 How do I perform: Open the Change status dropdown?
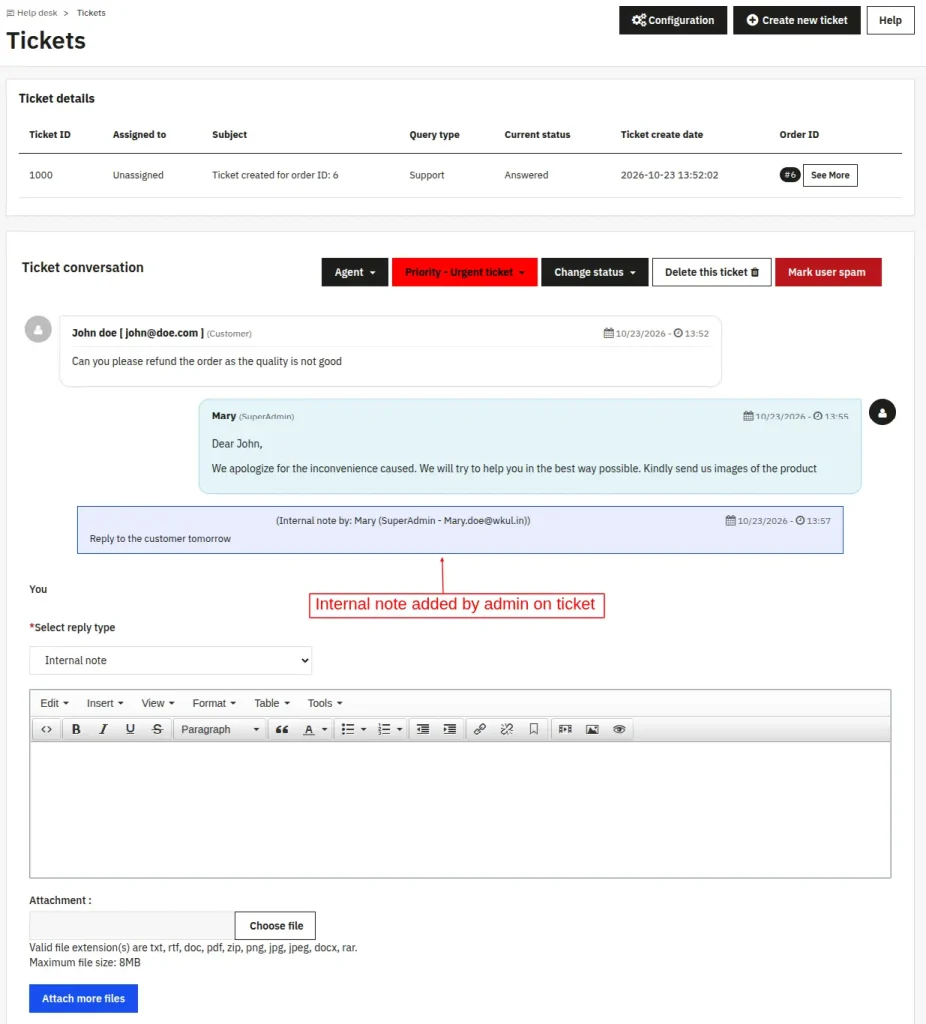coord(594,272)
